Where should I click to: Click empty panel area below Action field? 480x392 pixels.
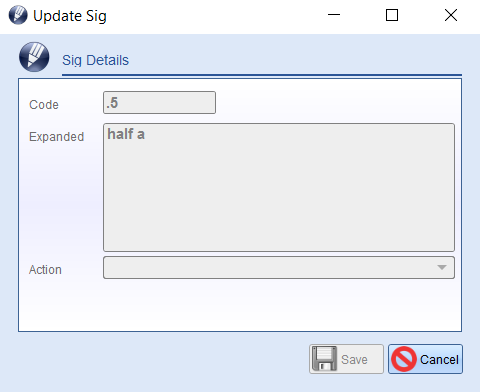click(x=240, y=305)
